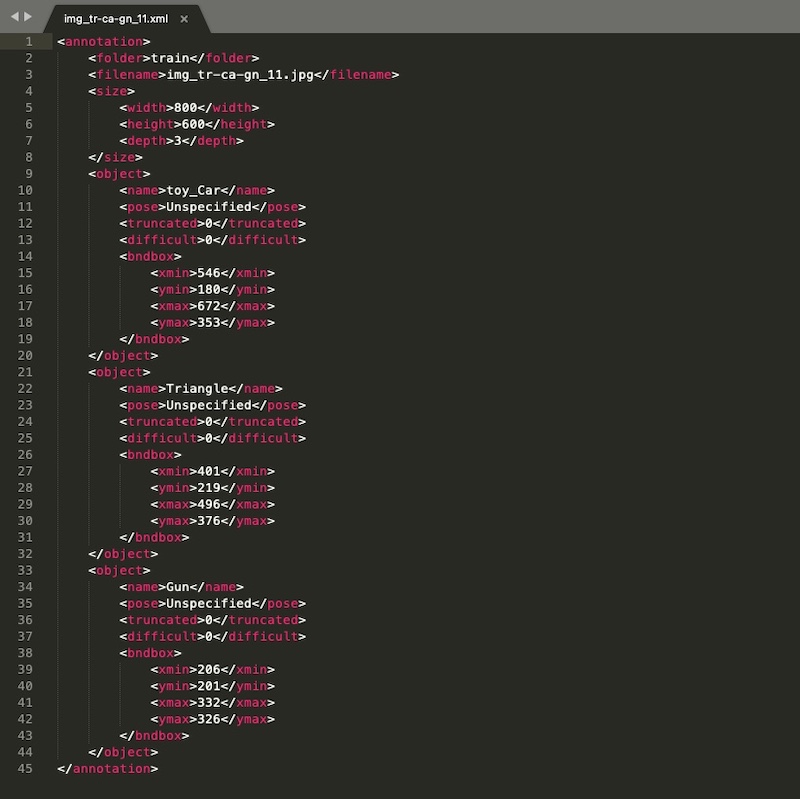Click the truncated code on line 36
This screenshot has height=799, width=800.
pos(213,620)
